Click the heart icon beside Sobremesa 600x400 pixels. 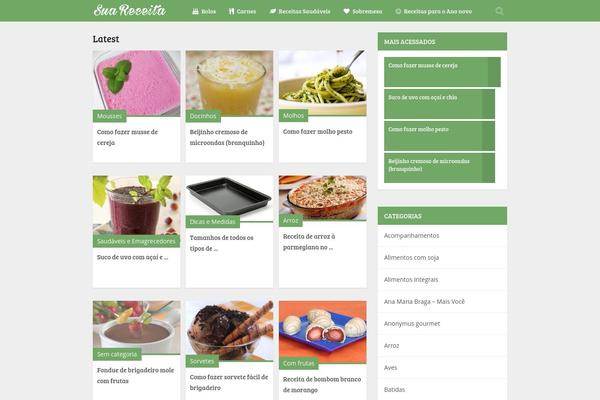pos(346,11)
